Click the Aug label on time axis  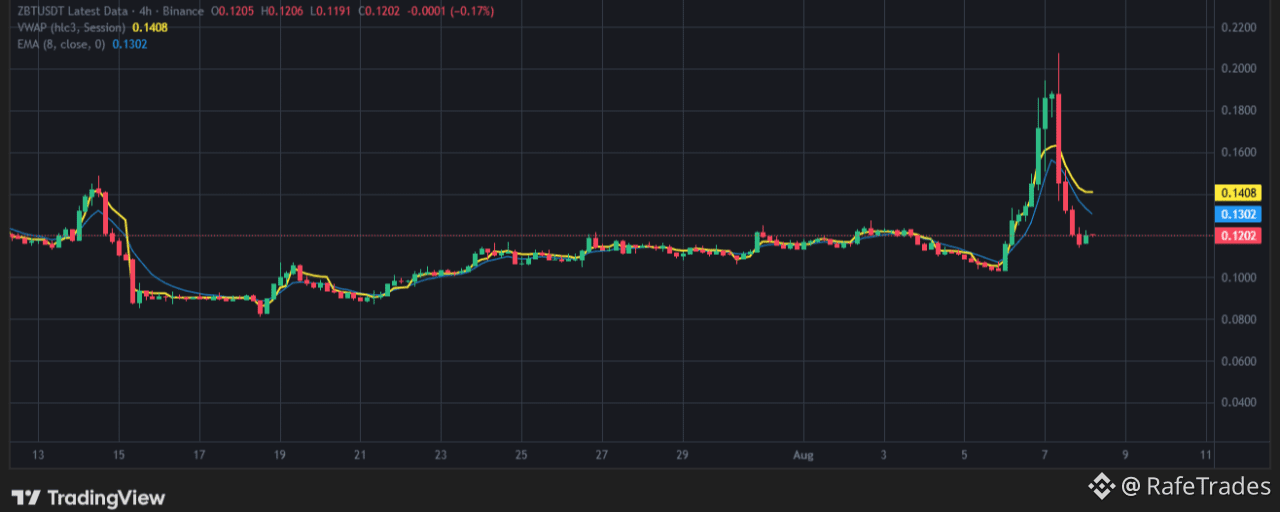click(803, 455)
